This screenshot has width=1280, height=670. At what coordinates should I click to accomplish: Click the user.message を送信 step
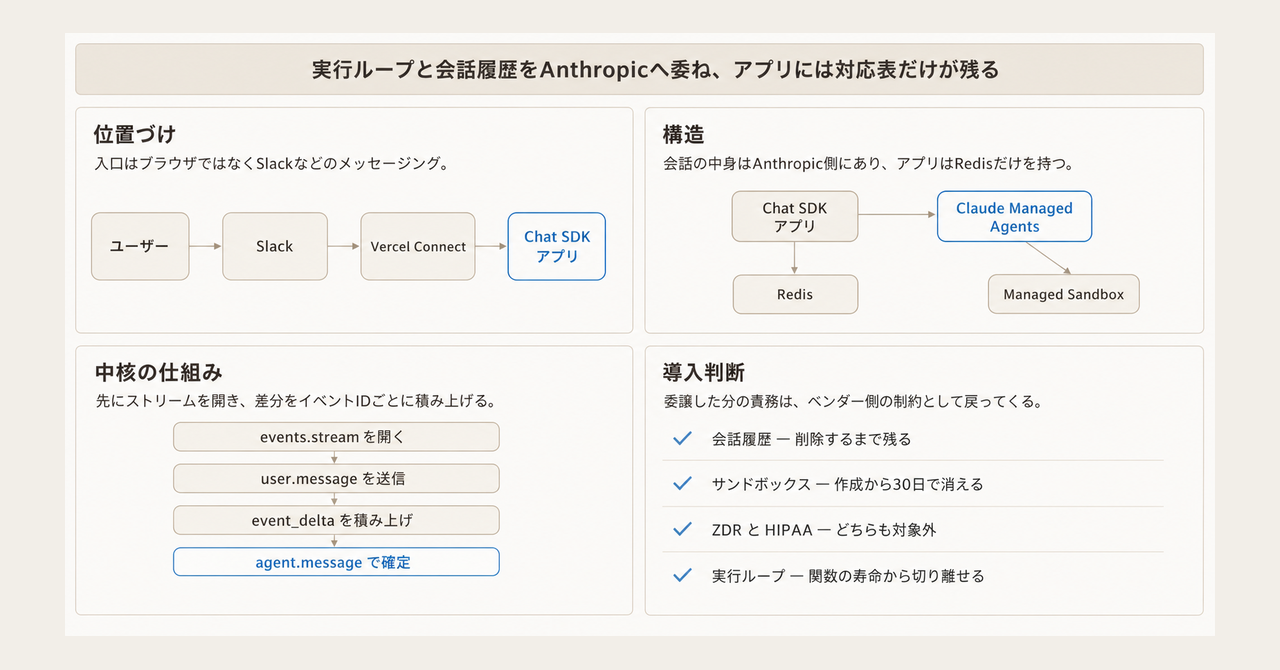[x=336, y=478]
